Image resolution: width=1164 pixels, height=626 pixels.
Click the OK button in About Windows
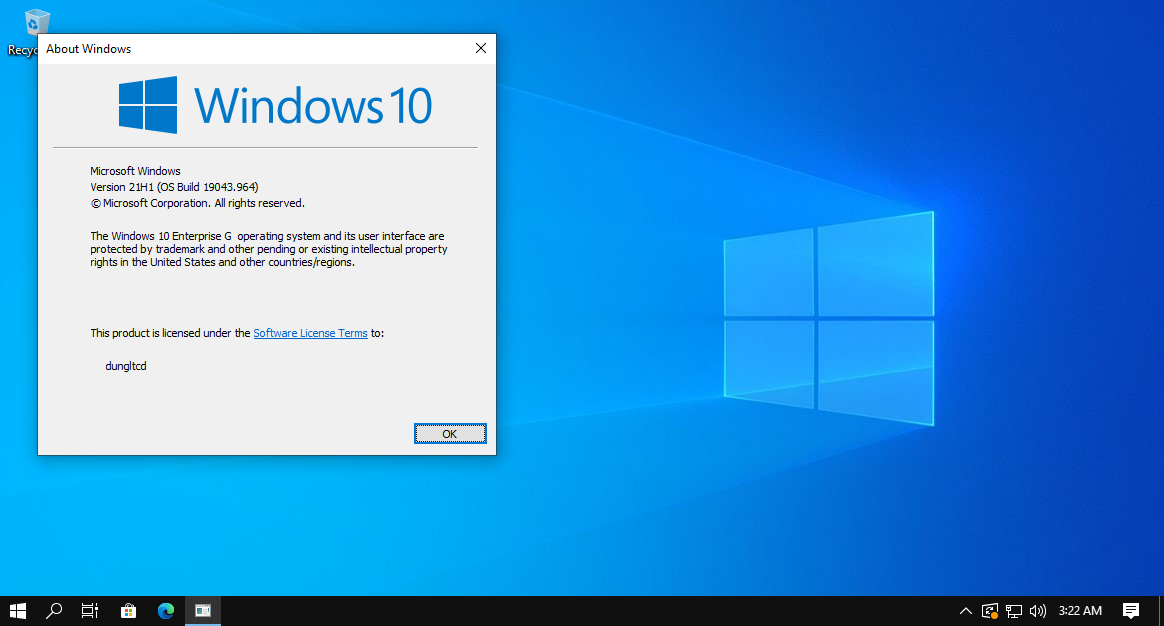(x=450, y=434)
